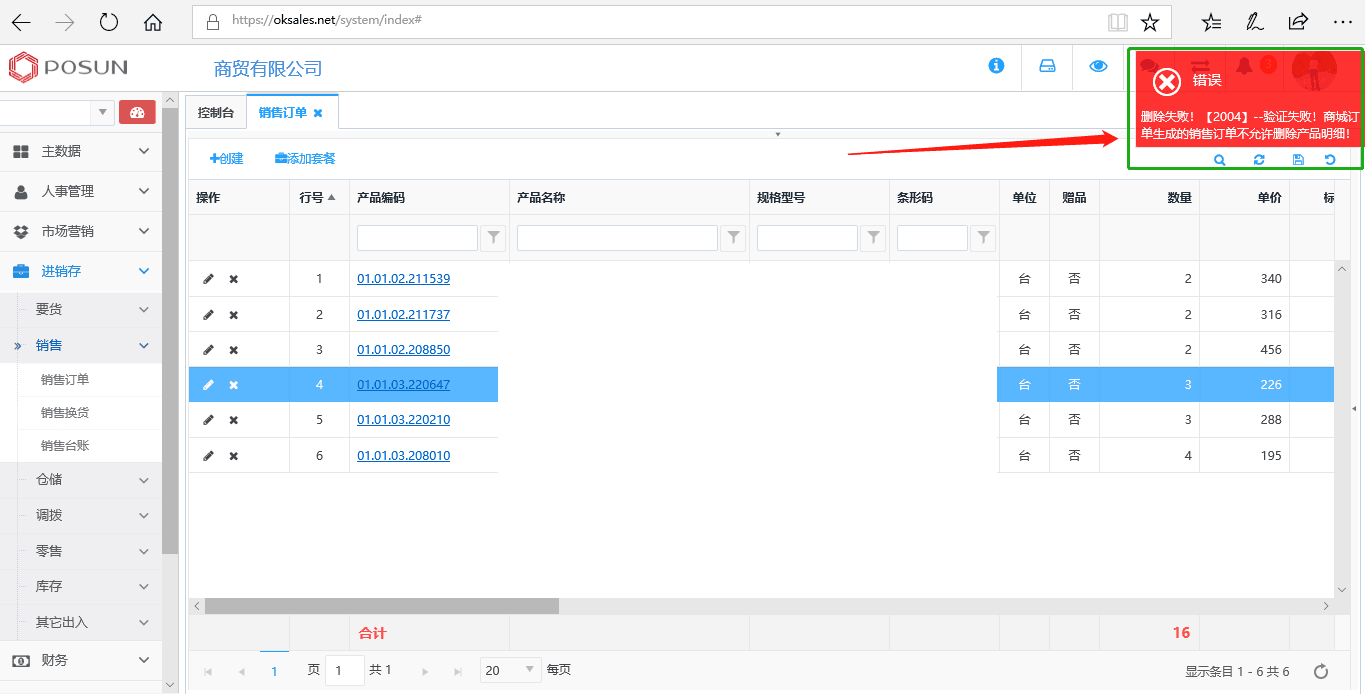Click the product name filter input
This screenshot has height=694, width=1365.
click(617, 238)
